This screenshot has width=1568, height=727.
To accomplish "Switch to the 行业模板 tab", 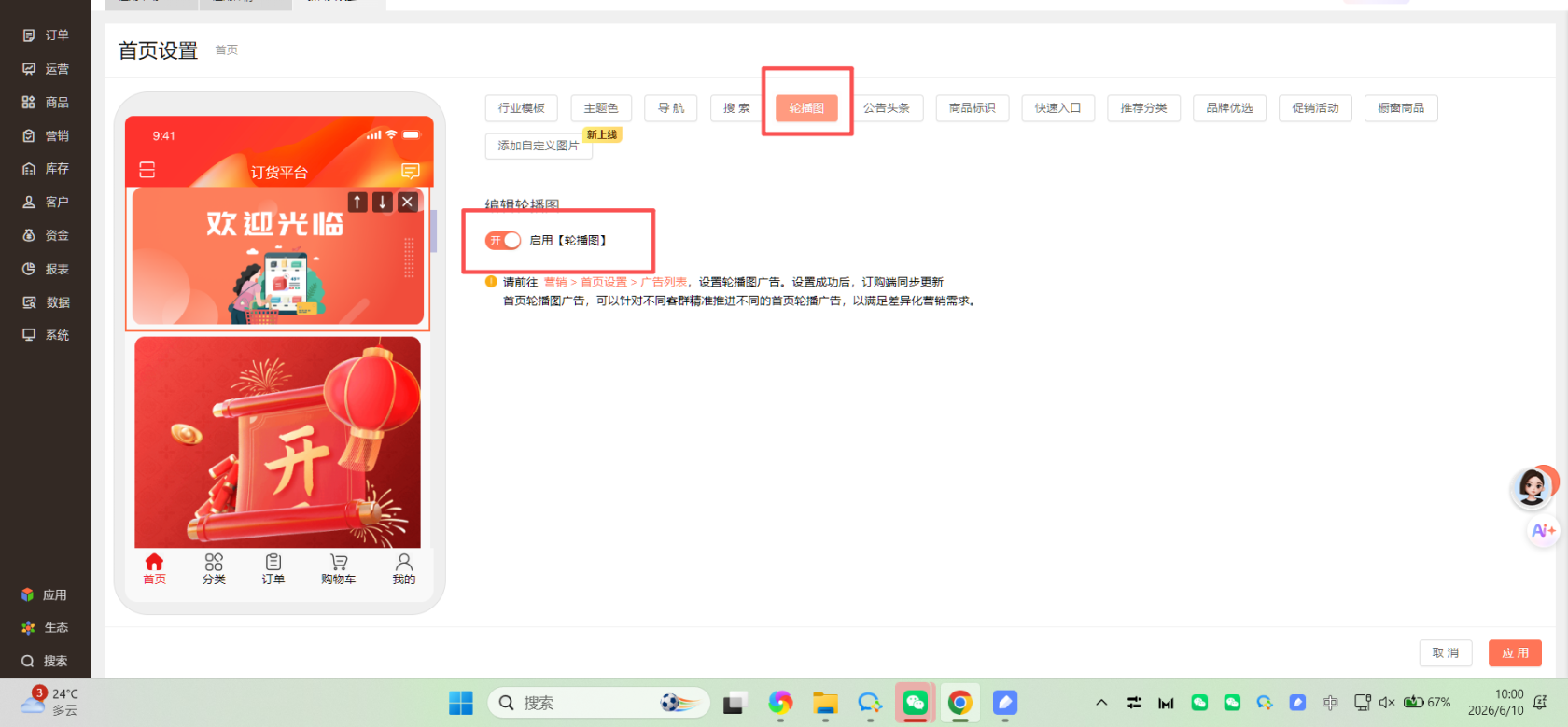I will (x=521, y=108).
